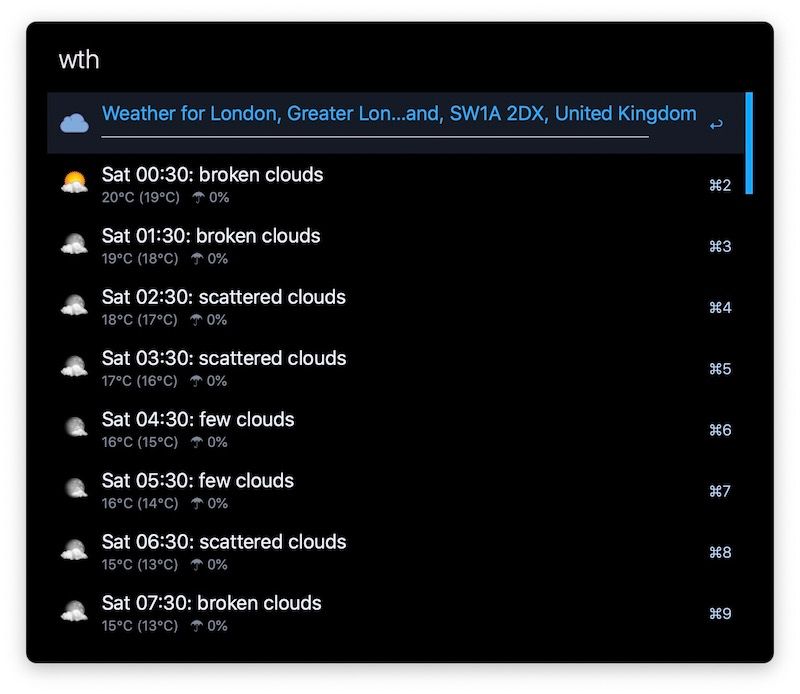Click the blue scrollbar on results list

pyautogui.click(x=749, y=142)
